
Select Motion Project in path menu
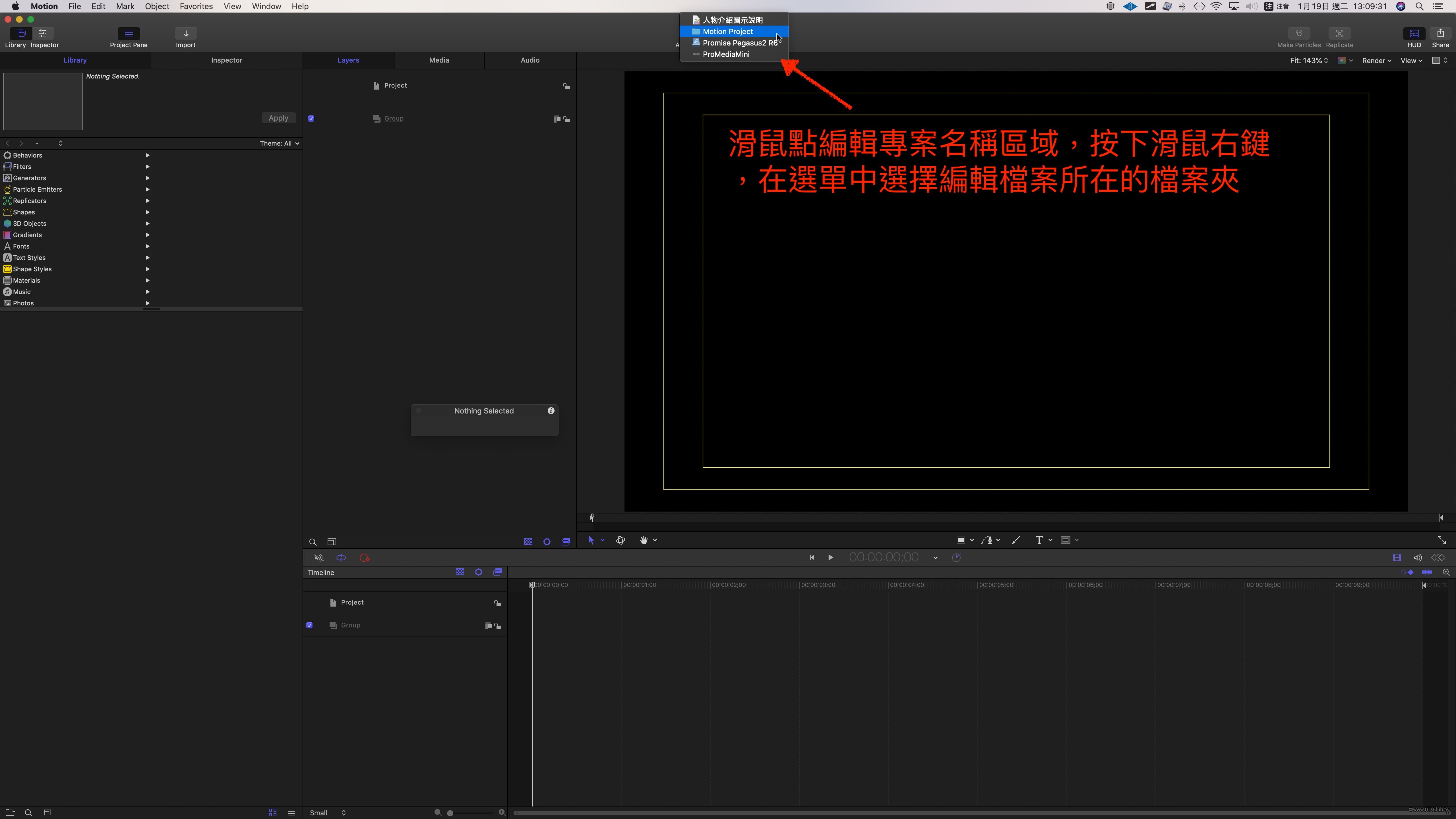[x=727, y=32]
